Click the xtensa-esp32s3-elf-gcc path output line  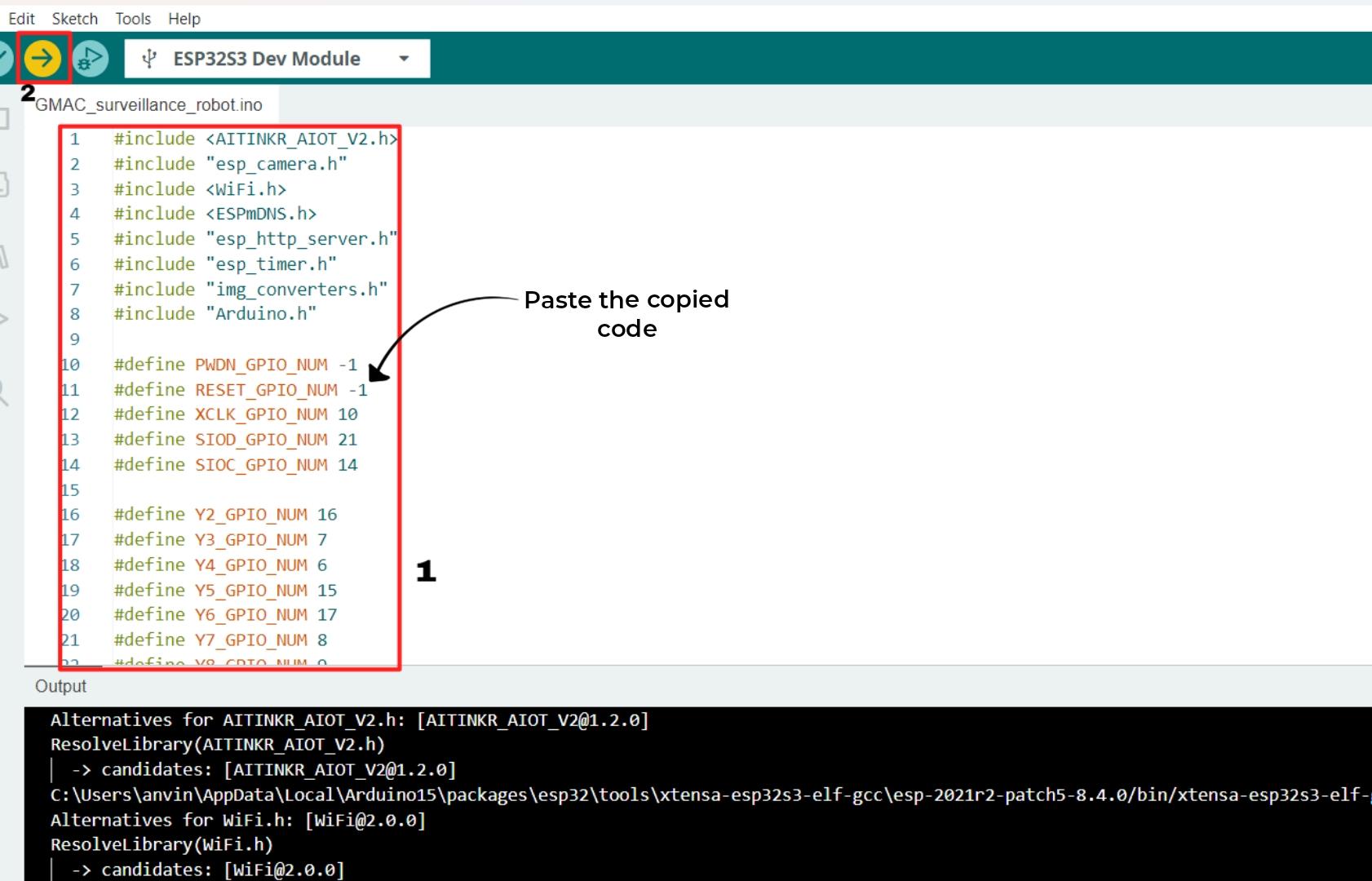click(710, 795)
